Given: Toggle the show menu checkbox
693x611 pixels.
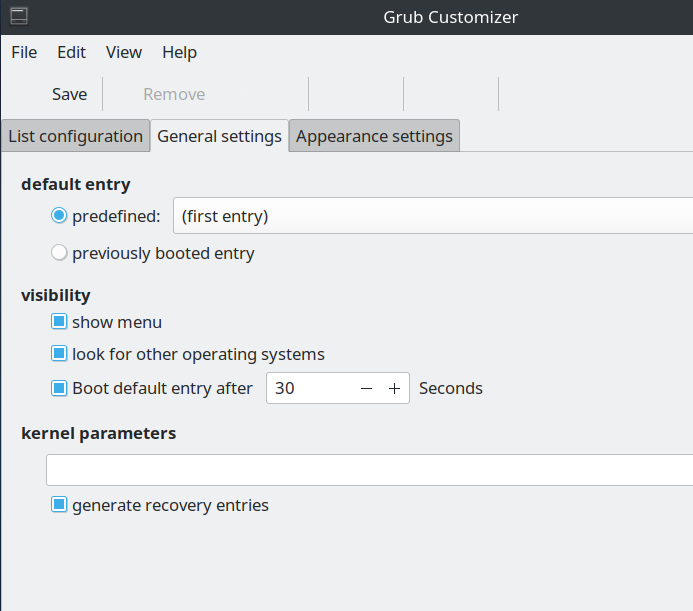Looking at the screenshot, I should (59, 321).
